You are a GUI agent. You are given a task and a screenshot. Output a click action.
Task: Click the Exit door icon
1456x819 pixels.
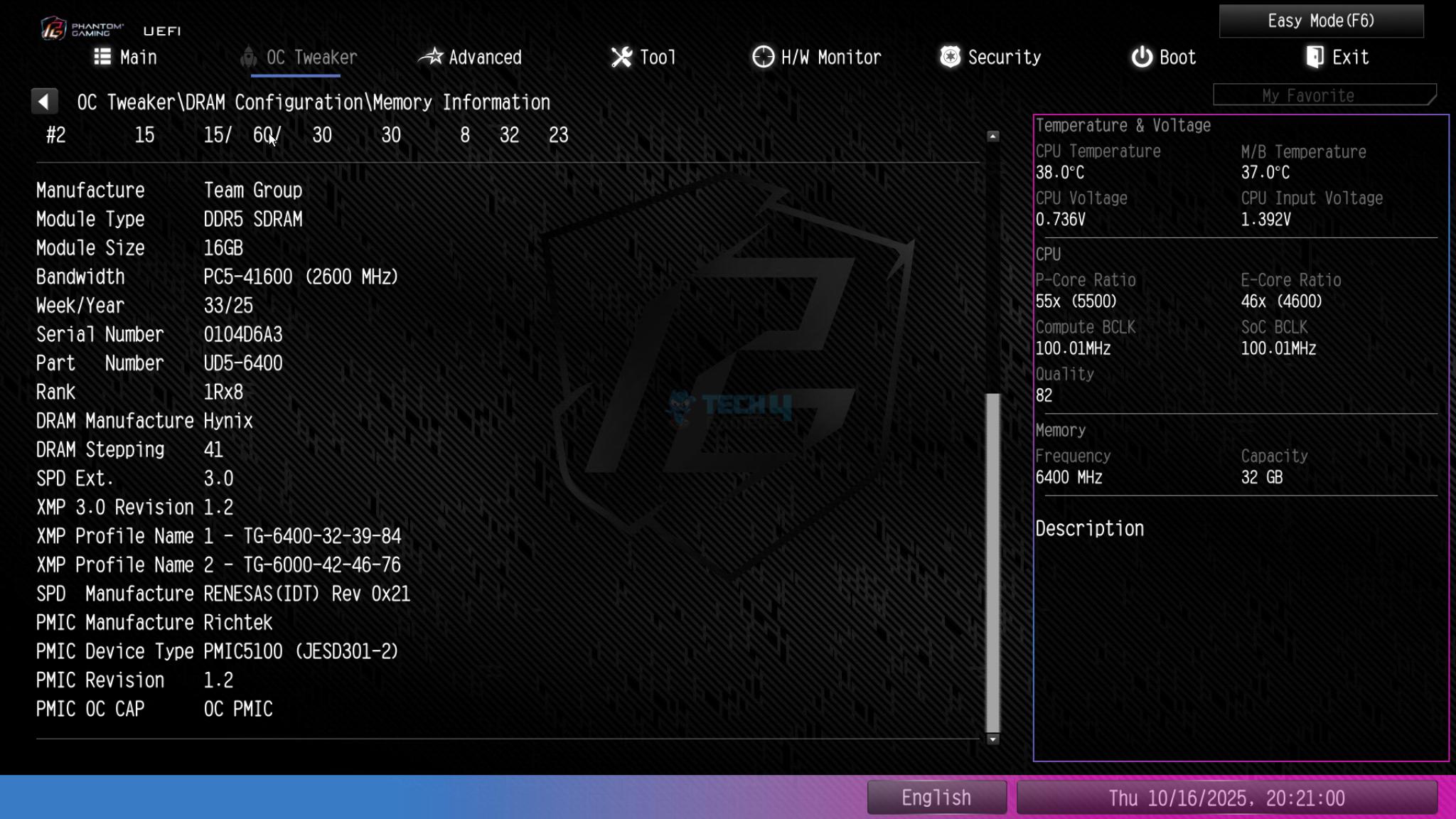click(x=1315, y=57)
